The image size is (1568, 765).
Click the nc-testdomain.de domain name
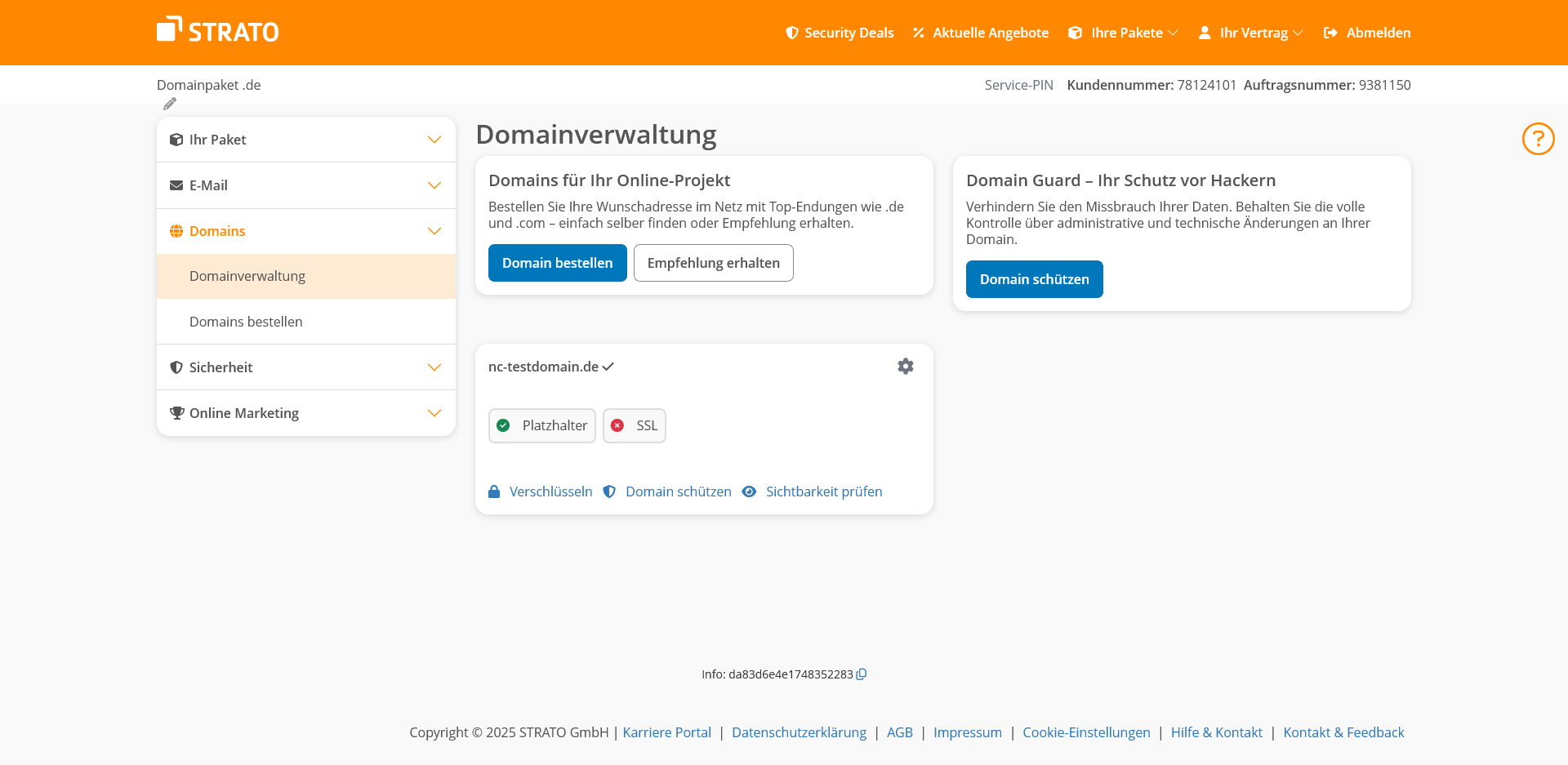tap(544, 367)
